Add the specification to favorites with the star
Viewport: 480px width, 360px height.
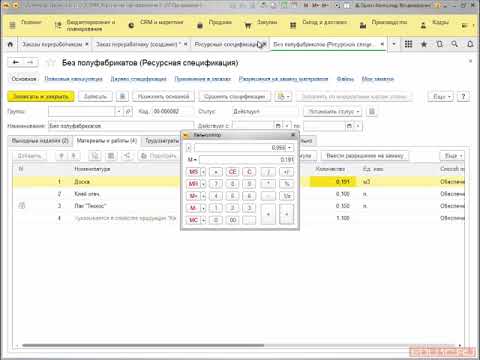click(x=51, y=63)
